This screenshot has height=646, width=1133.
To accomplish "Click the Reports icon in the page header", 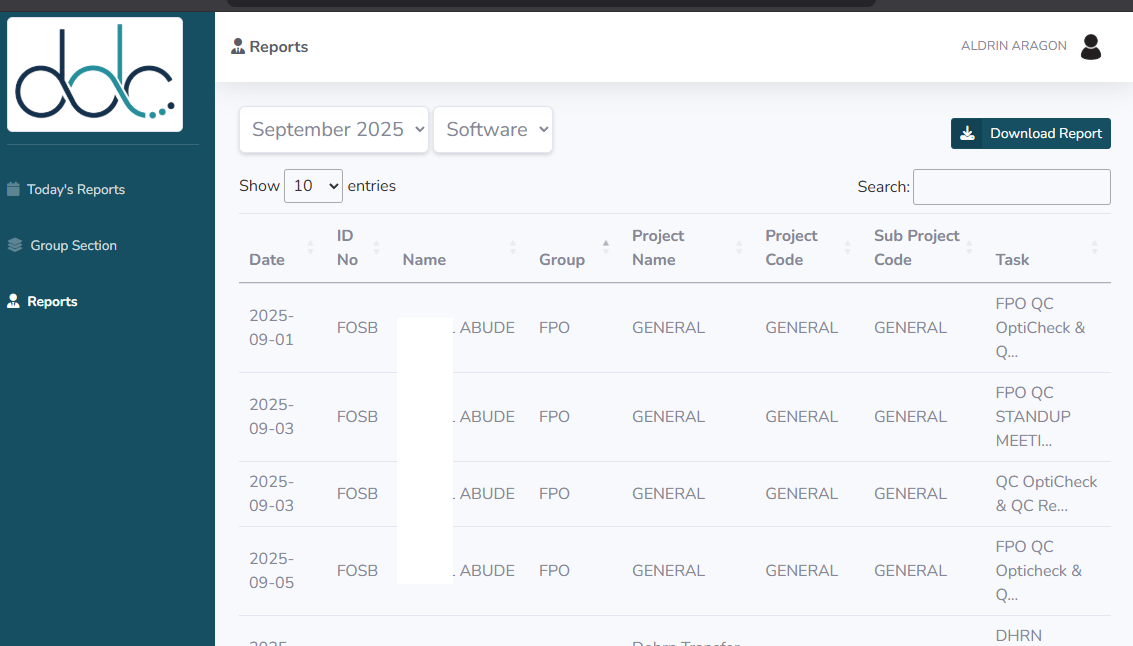I will (x=238, y=45).
